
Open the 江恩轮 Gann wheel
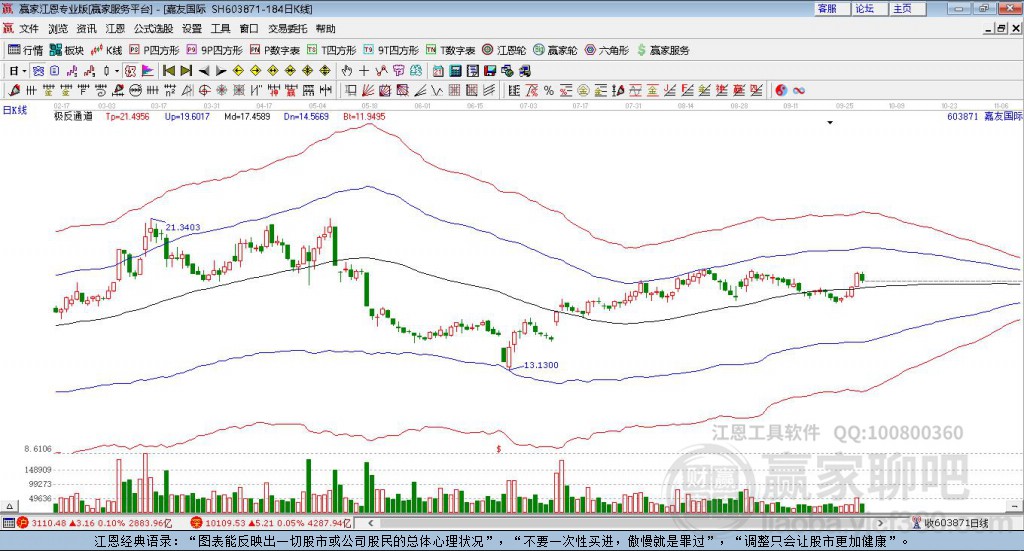pos(504,50)
